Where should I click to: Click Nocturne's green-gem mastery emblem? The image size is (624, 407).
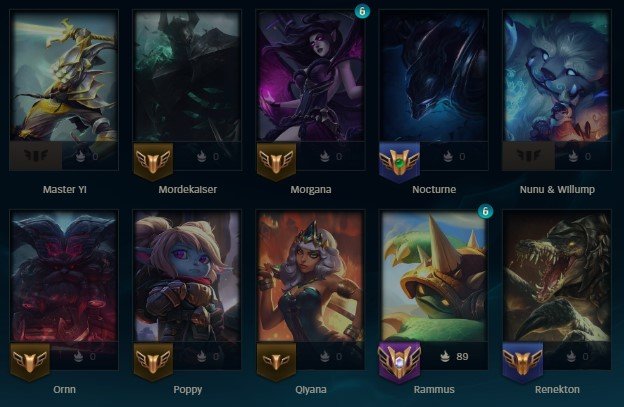tap(400, 162)
